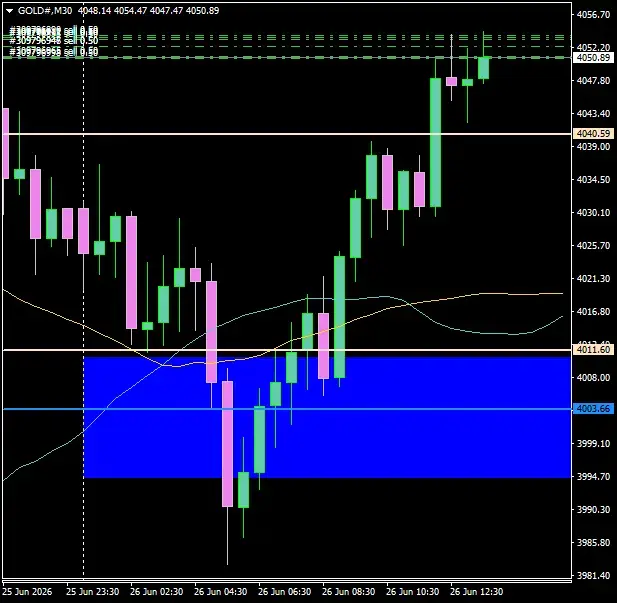This screenshot has width=617, height=603.
Task: Click the time label 26 Jun 02:30
Action: tap(157, 592)
